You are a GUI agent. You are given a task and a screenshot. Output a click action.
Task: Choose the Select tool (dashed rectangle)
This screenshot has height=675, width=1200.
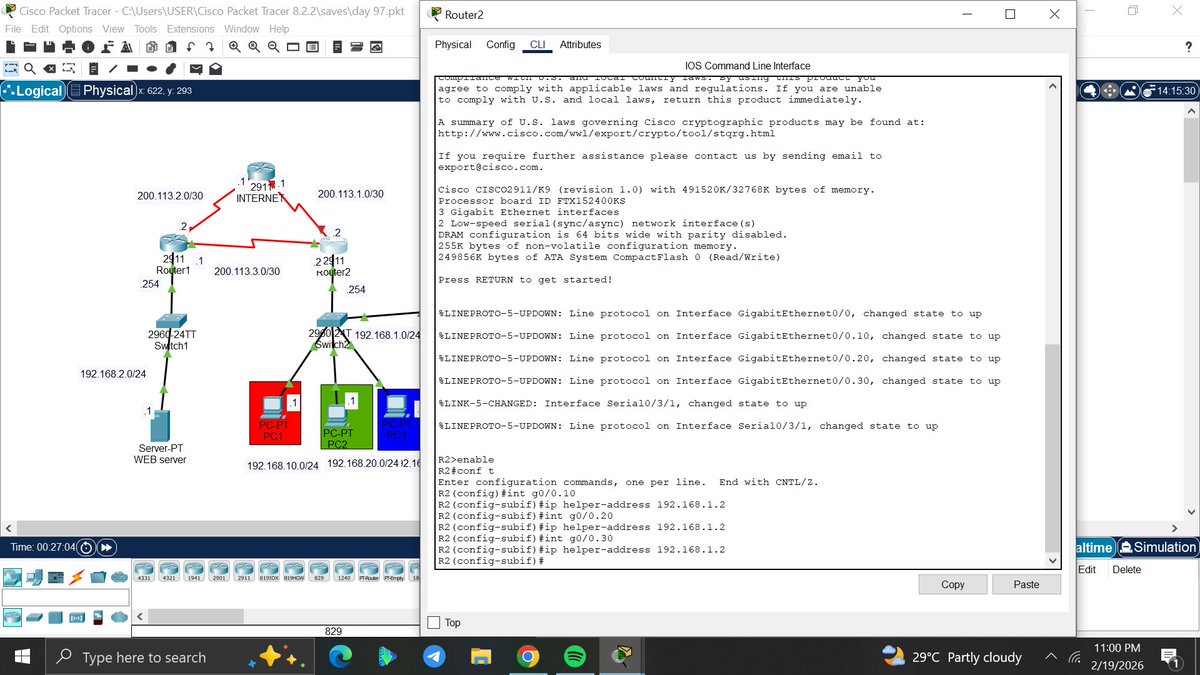tap(11, 69)
